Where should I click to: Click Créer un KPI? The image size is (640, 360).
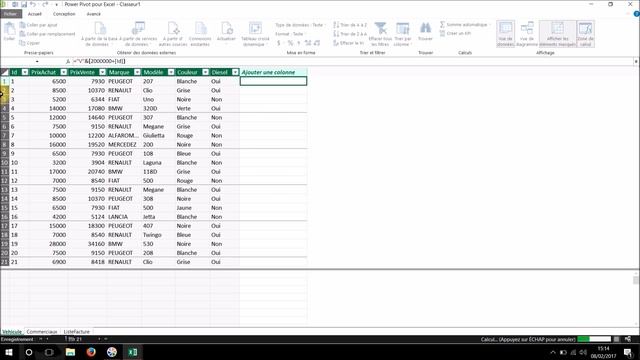455,33
